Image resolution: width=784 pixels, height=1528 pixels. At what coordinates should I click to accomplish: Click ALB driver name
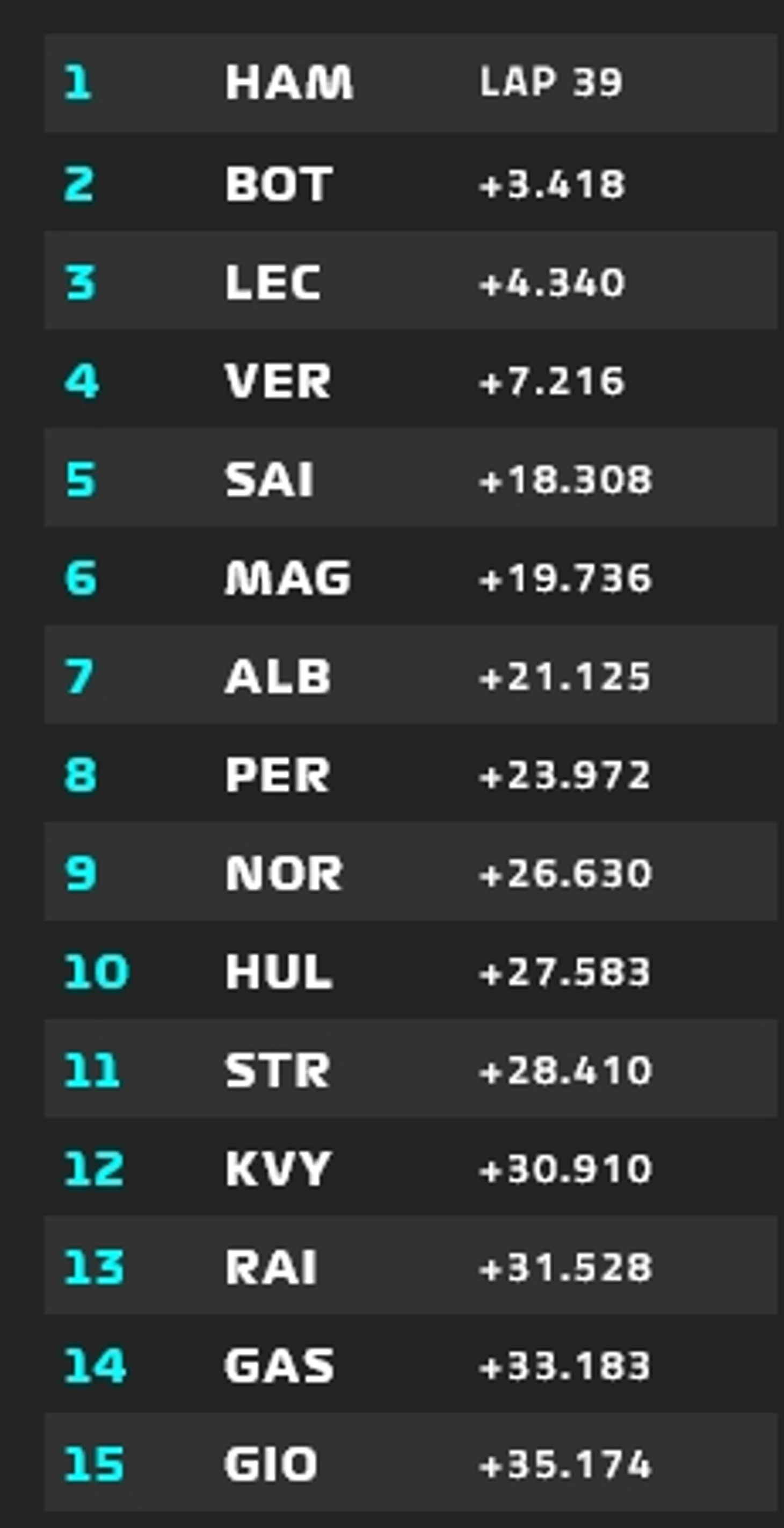[278, 675]
